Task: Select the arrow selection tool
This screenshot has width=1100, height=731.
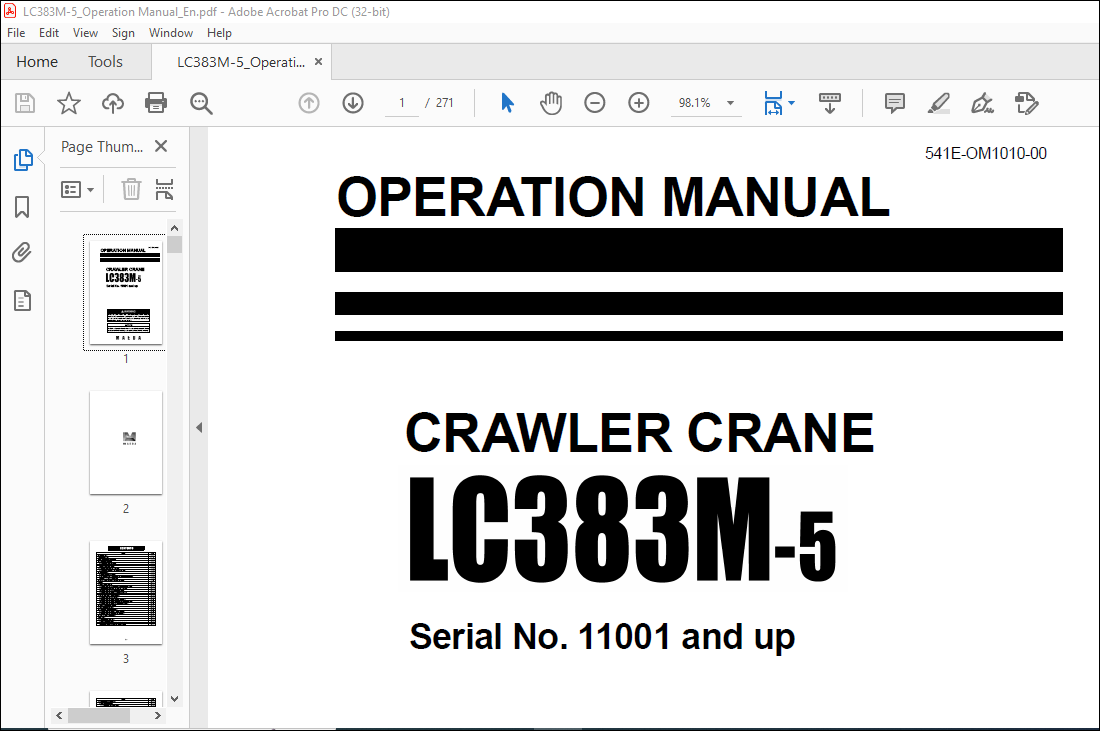Action: [x=507, y=103]
